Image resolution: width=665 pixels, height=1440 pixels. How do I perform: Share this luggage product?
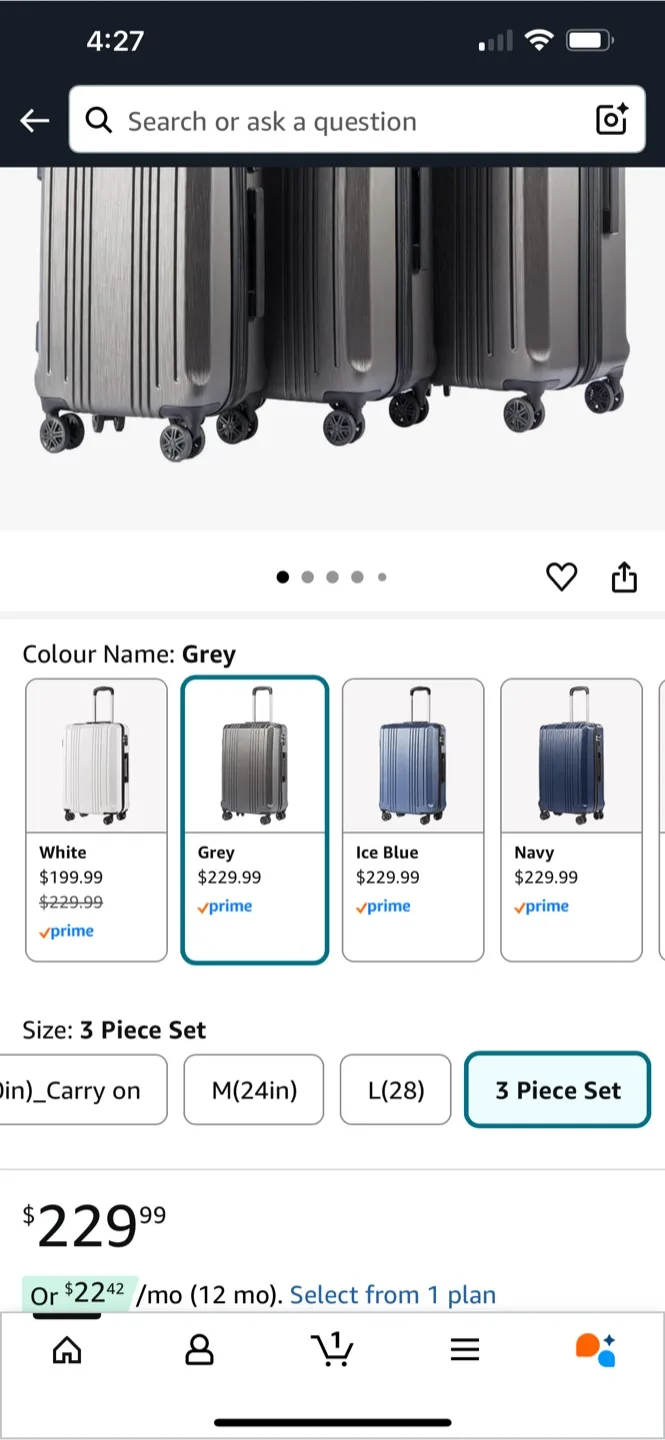(x=624, y=576)
